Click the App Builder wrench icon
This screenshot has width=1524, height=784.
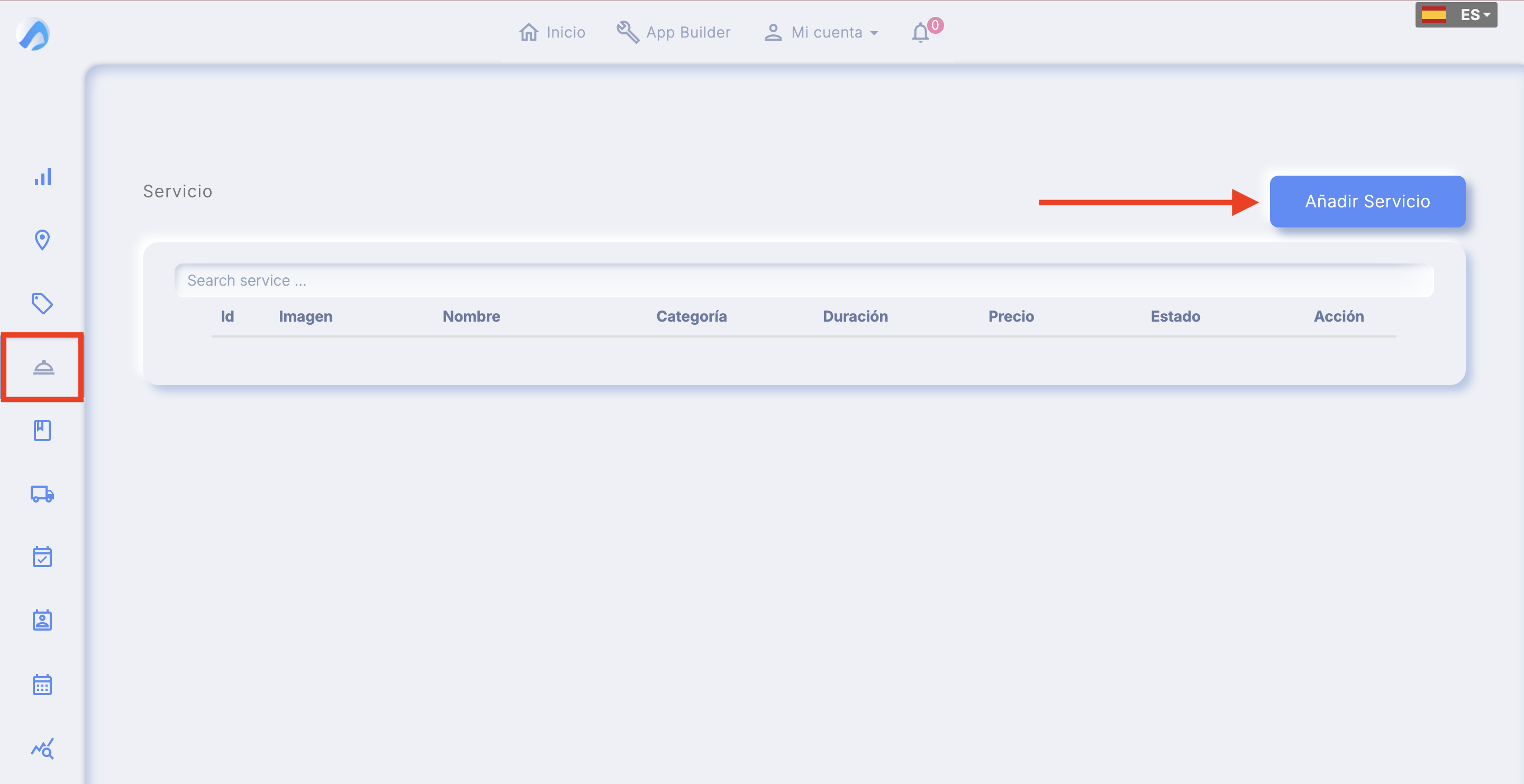[x=628, y=32]
